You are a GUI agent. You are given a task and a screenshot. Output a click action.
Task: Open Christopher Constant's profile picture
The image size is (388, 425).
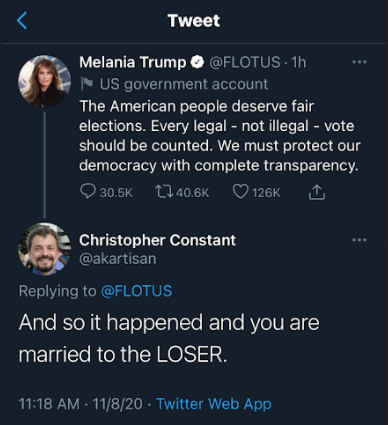click(x=44, y=249)
